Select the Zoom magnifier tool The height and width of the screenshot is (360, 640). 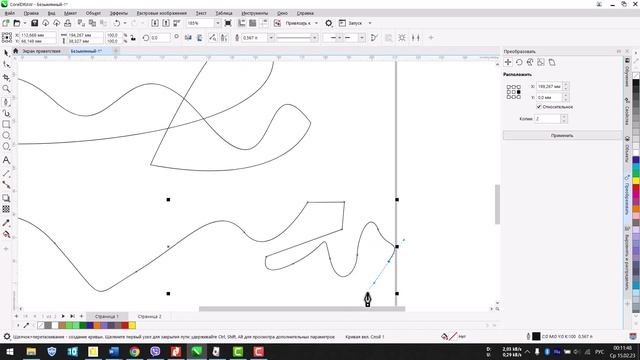point(6,89)
